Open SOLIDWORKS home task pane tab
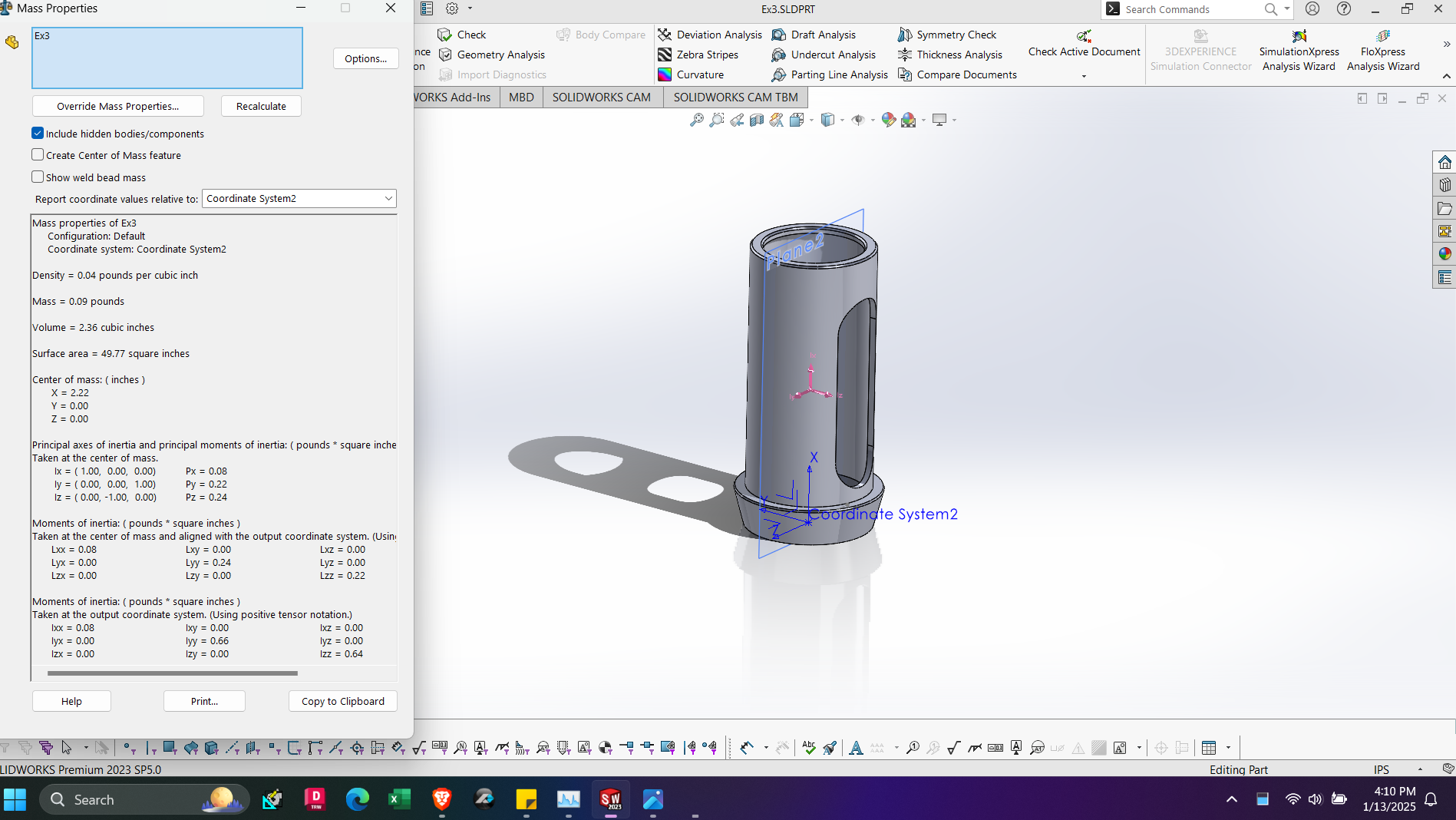This screenshot has height=820, width=1456. click(x=1444, y=162)
